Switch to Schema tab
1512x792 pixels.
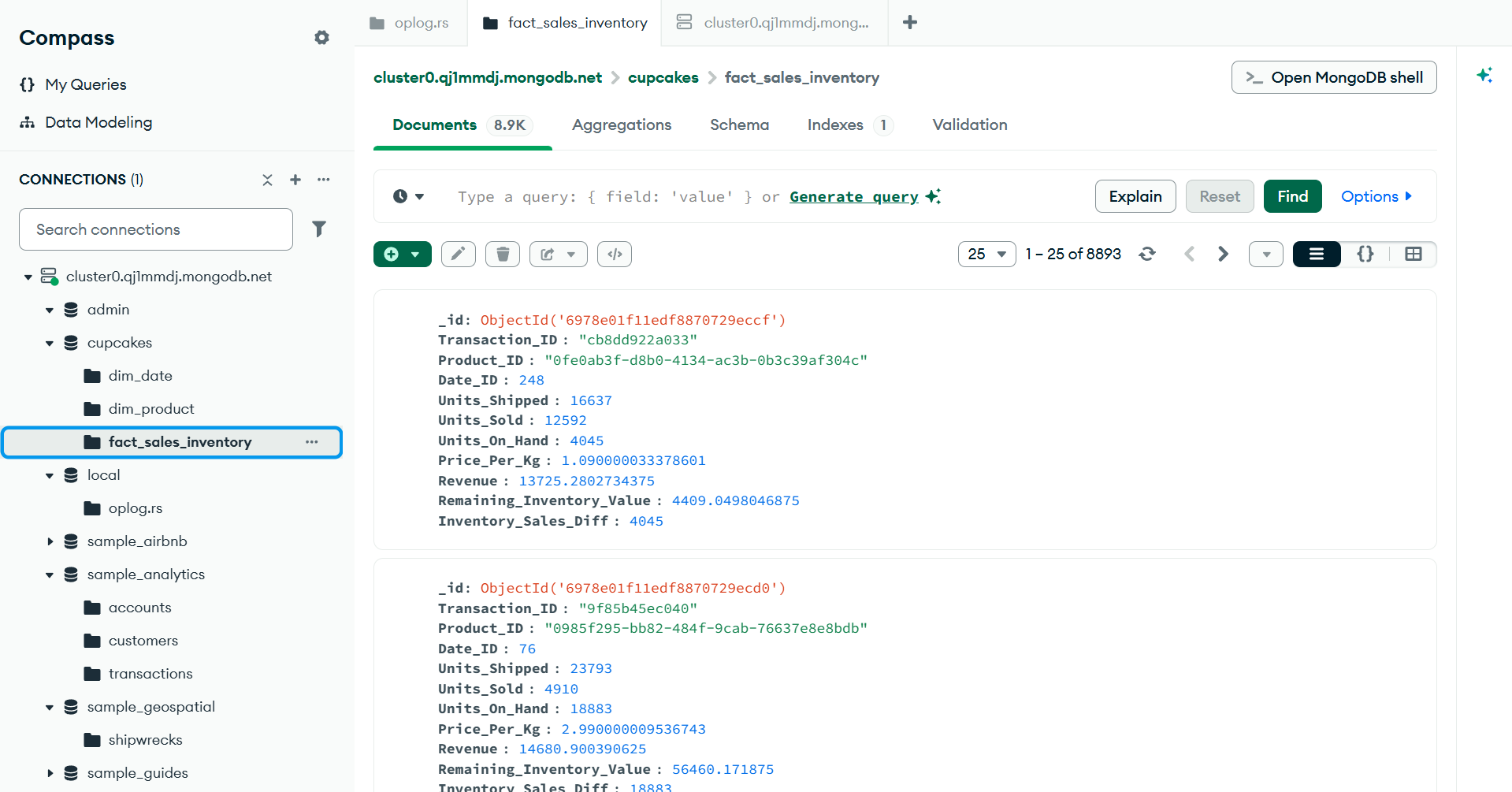pyautogui.click(x=739, y=125)
